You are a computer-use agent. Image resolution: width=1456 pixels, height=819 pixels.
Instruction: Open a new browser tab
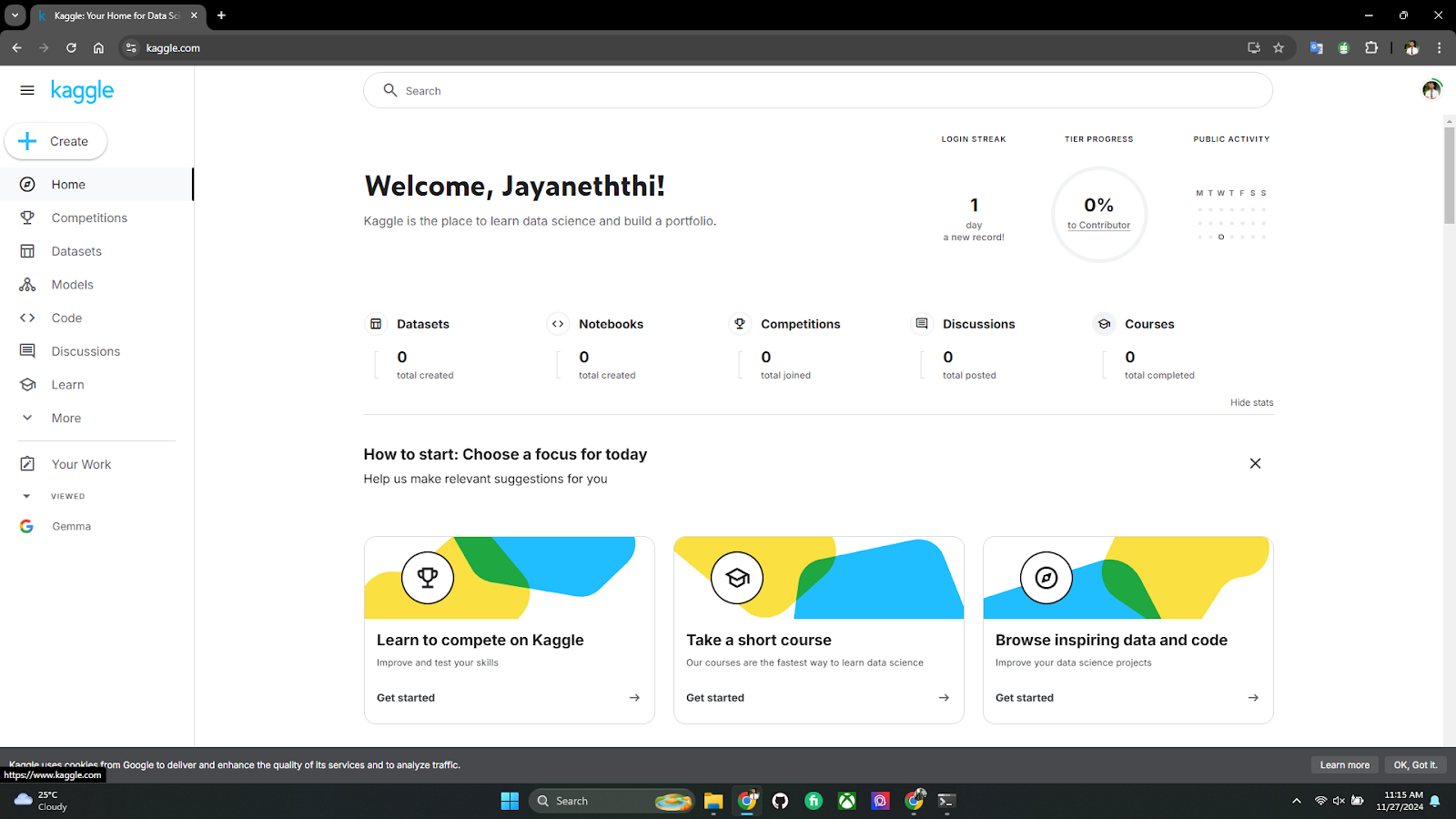[x=221, y=15]
